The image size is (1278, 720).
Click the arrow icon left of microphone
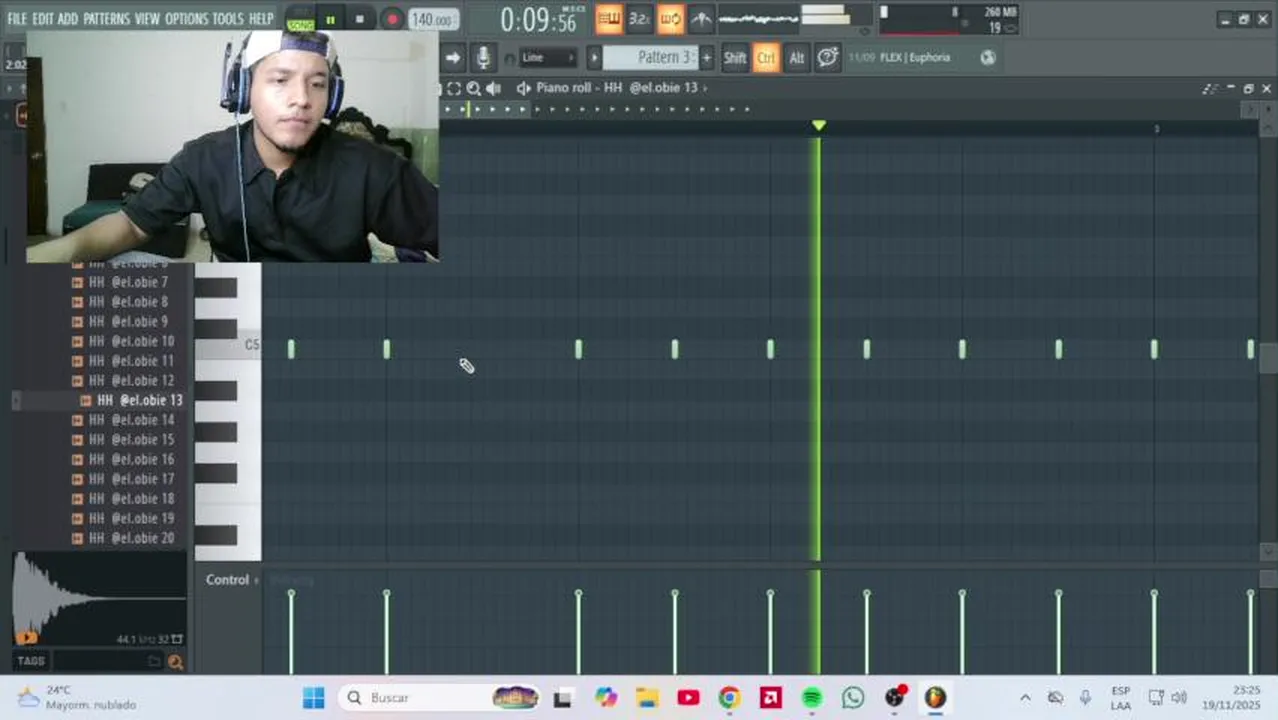pos(453,58)
